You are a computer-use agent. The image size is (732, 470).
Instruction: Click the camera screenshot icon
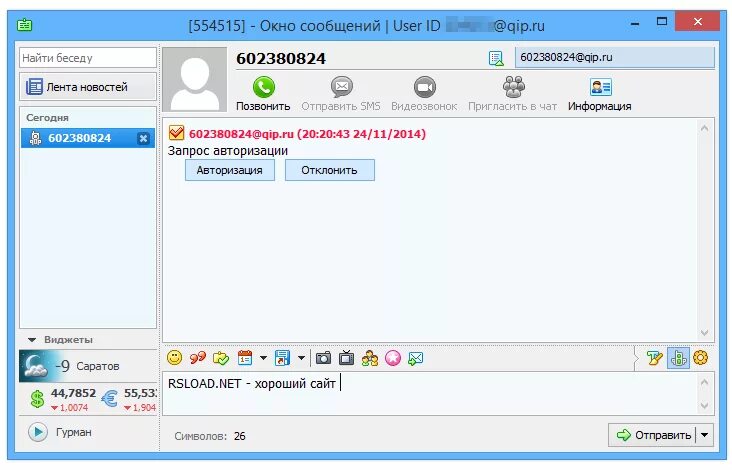[x=323, y=358]
